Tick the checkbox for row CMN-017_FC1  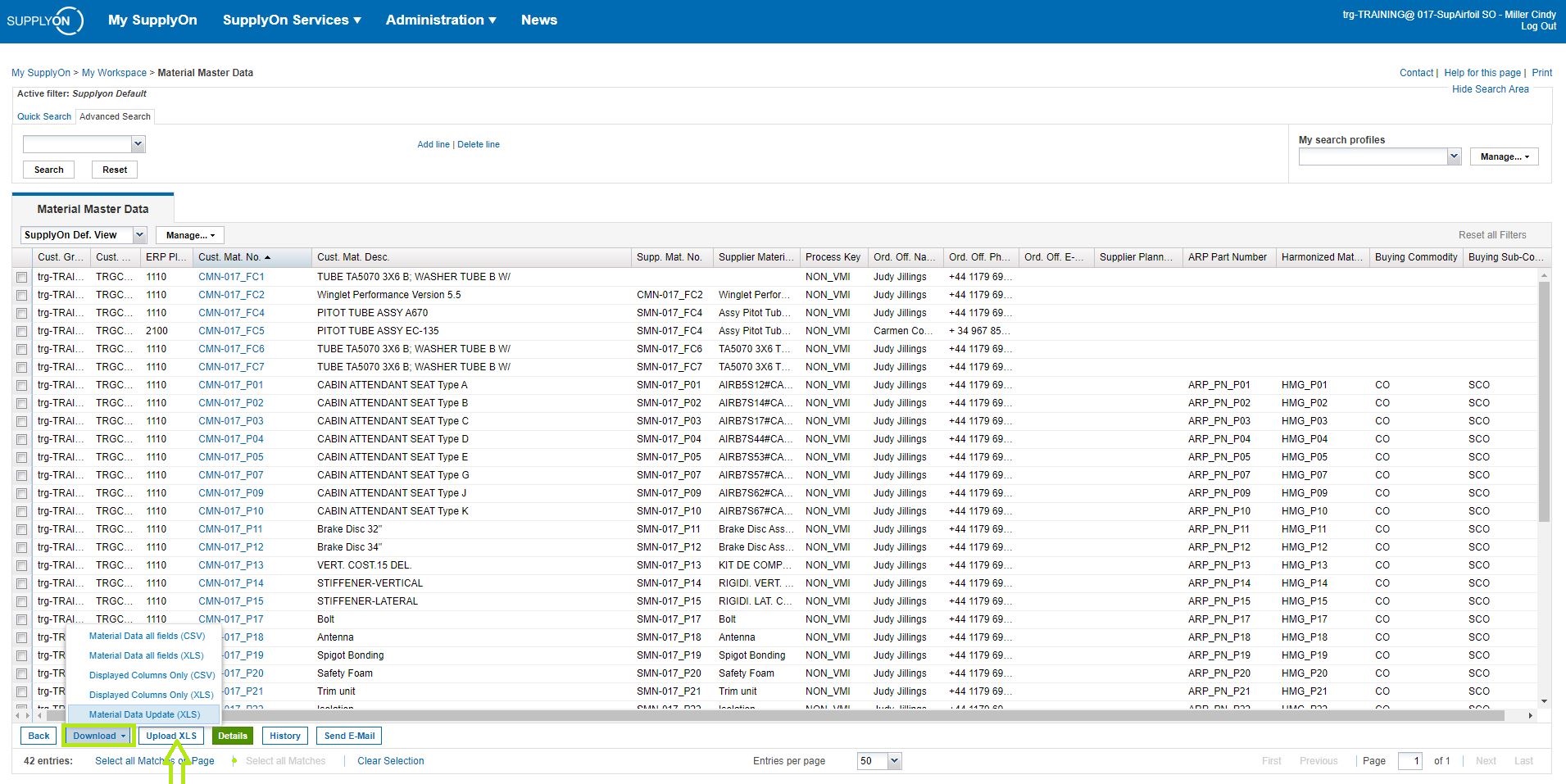click(21, 277)
